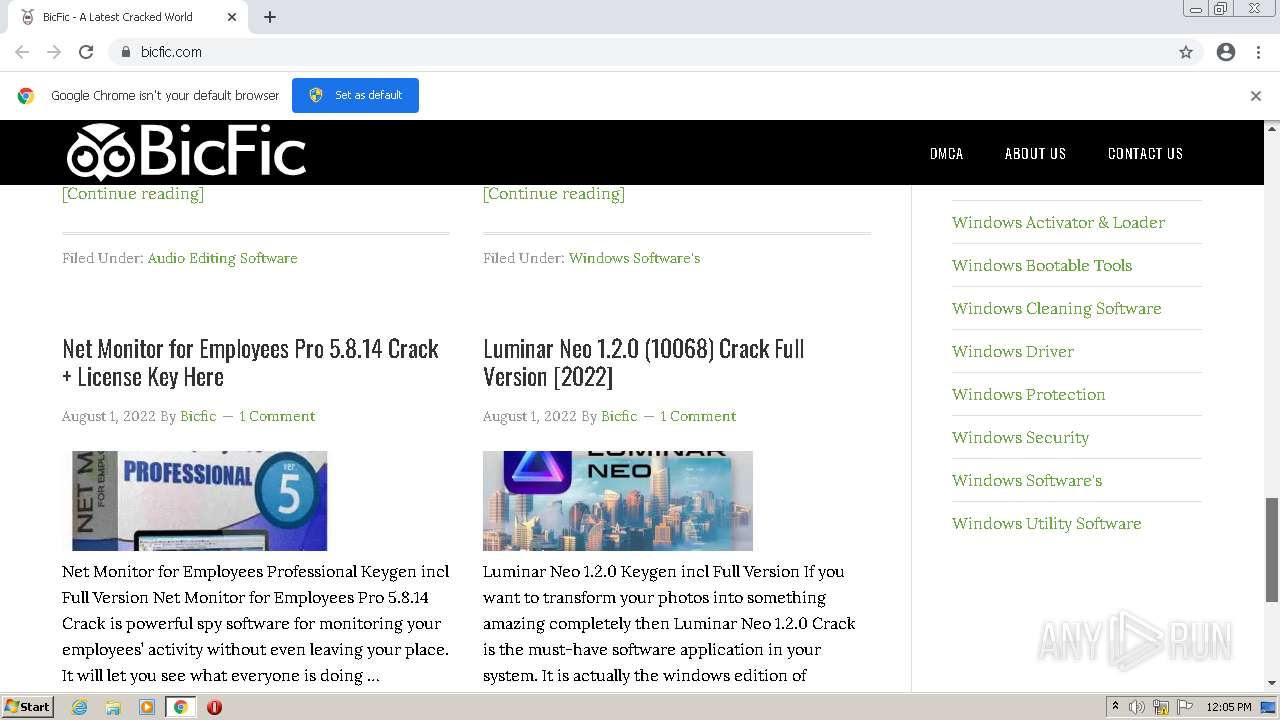Open Windows Driver category
Image resolution: width=1280 pixels, height=720 pixels.
click(x=1013, y=351)
